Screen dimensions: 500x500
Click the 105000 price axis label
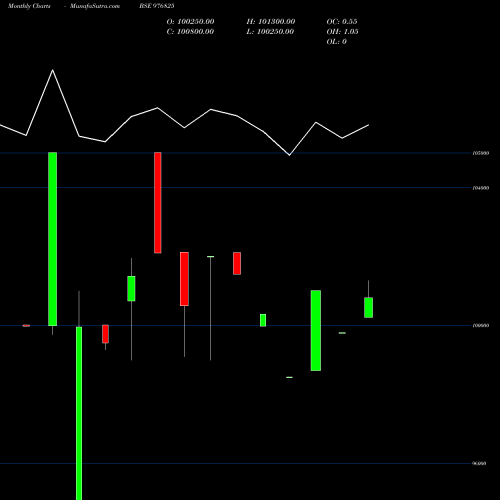click(481, 153)
